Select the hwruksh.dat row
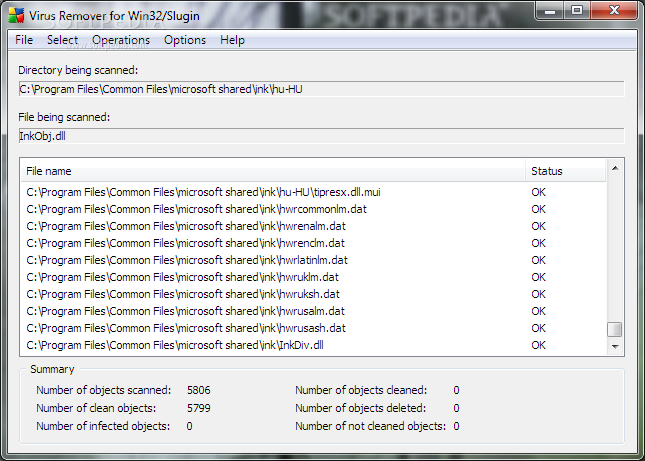 (313, 294)
